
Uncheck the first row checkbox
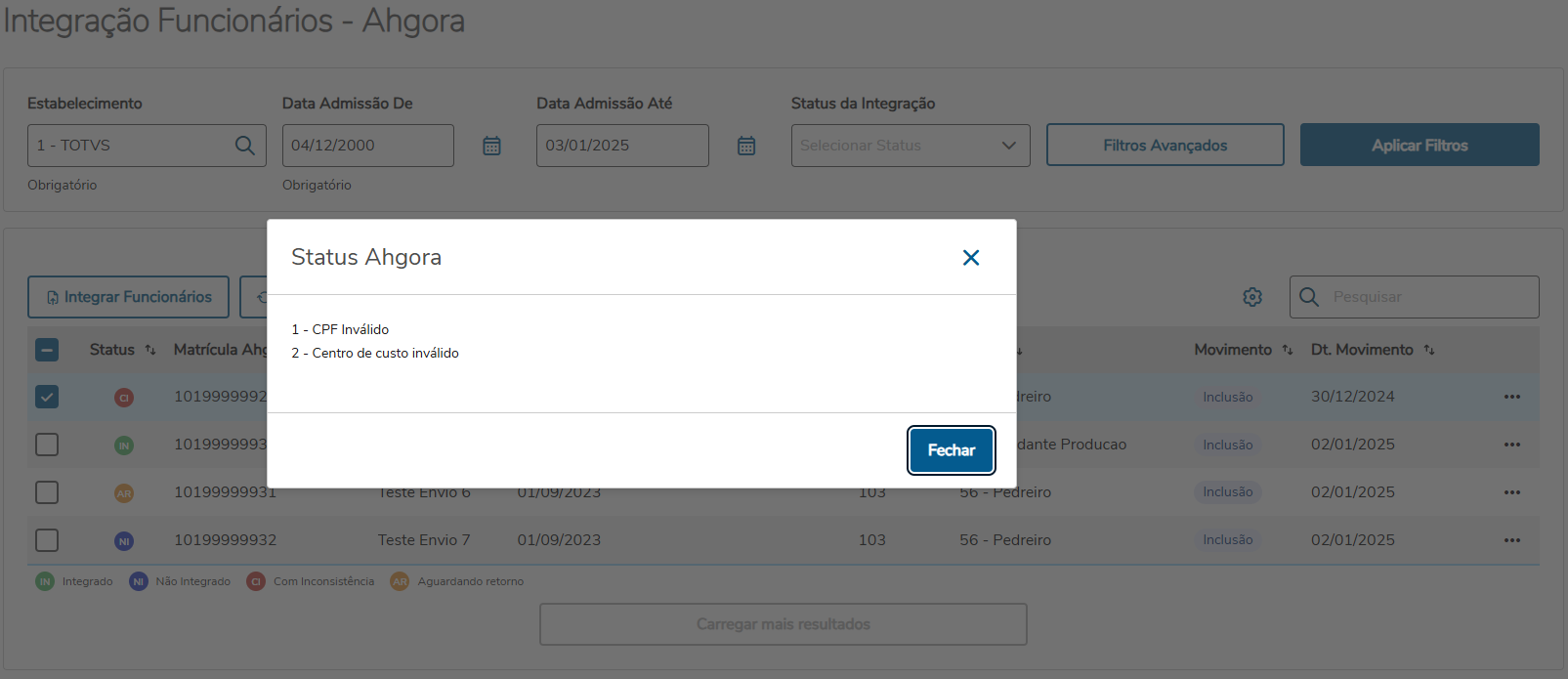[x=47, y=397]
